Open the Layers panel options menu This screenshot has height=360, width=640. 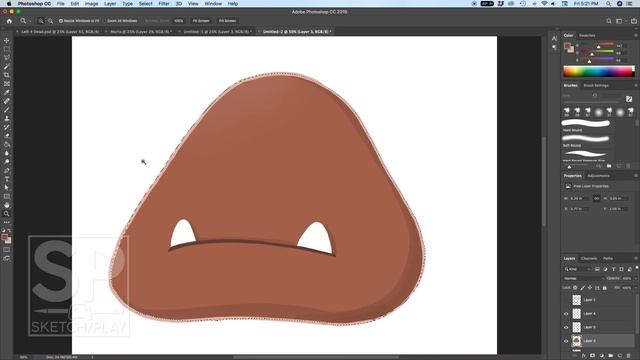click(636, 258)
